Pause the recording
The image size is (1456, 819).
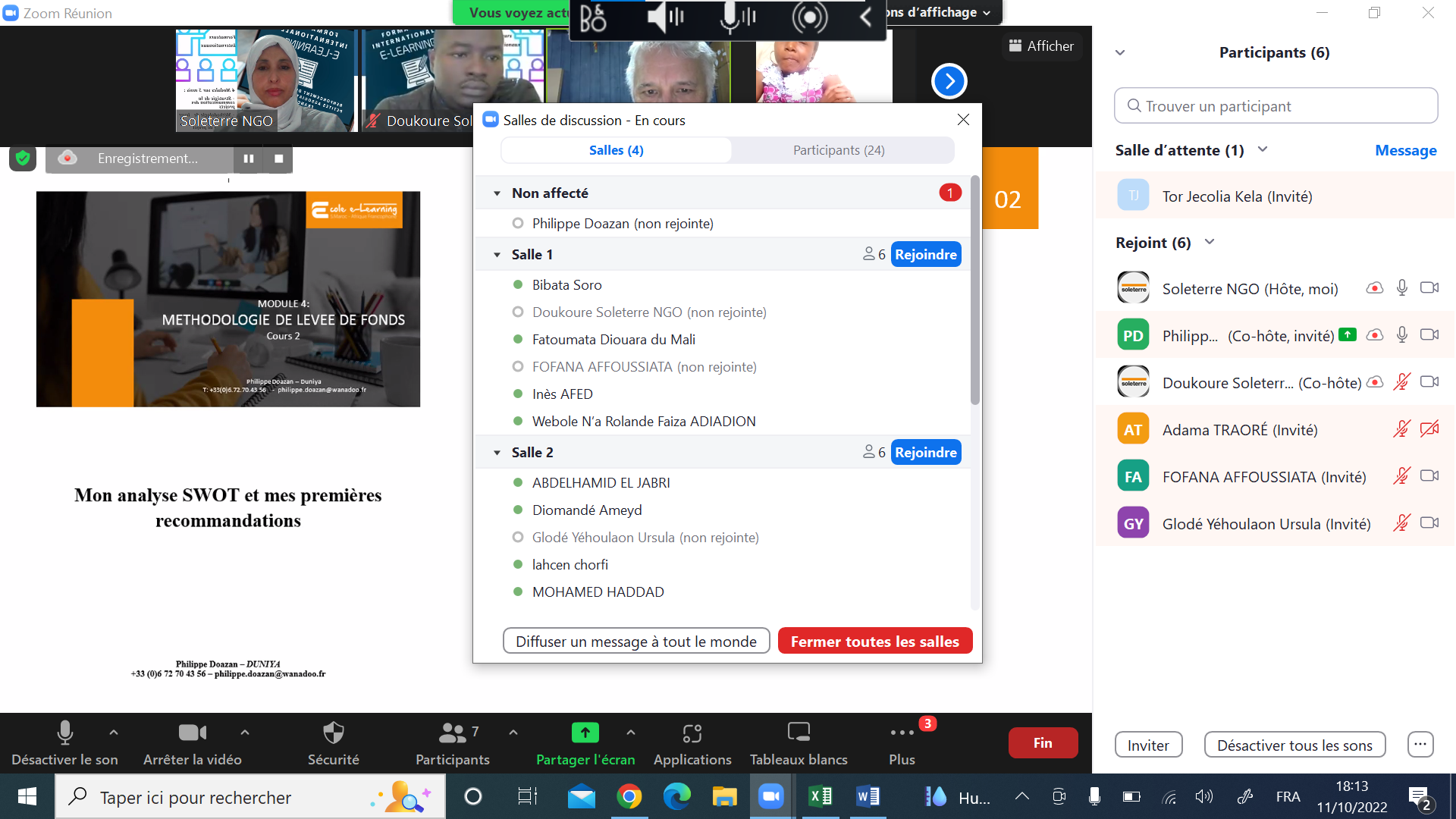click(x=248, y=158)
